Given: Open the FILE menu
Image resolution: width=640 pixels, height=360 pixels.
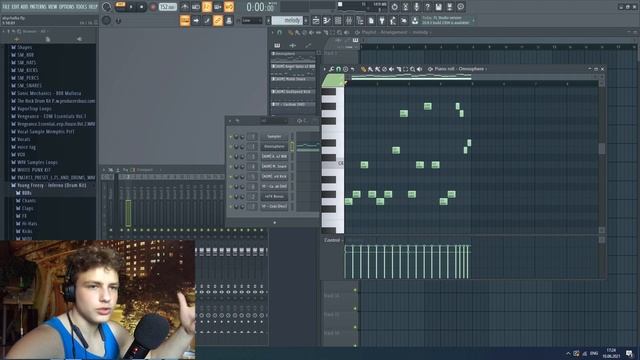Looking at the screenshot, I should (x=6, y=7).
